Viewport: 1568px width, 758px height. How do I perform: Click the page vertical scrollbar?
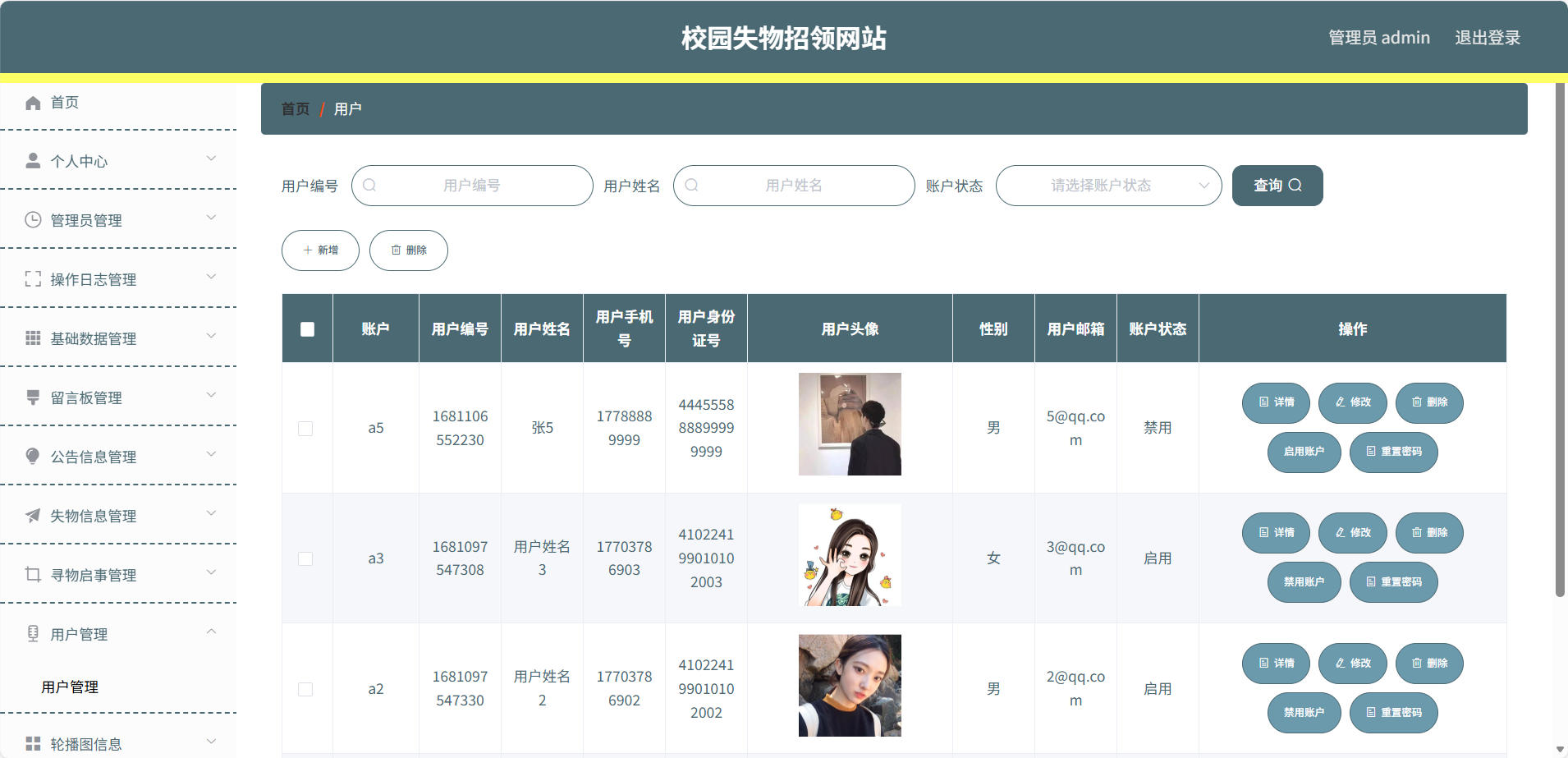tap(1560, 340)
